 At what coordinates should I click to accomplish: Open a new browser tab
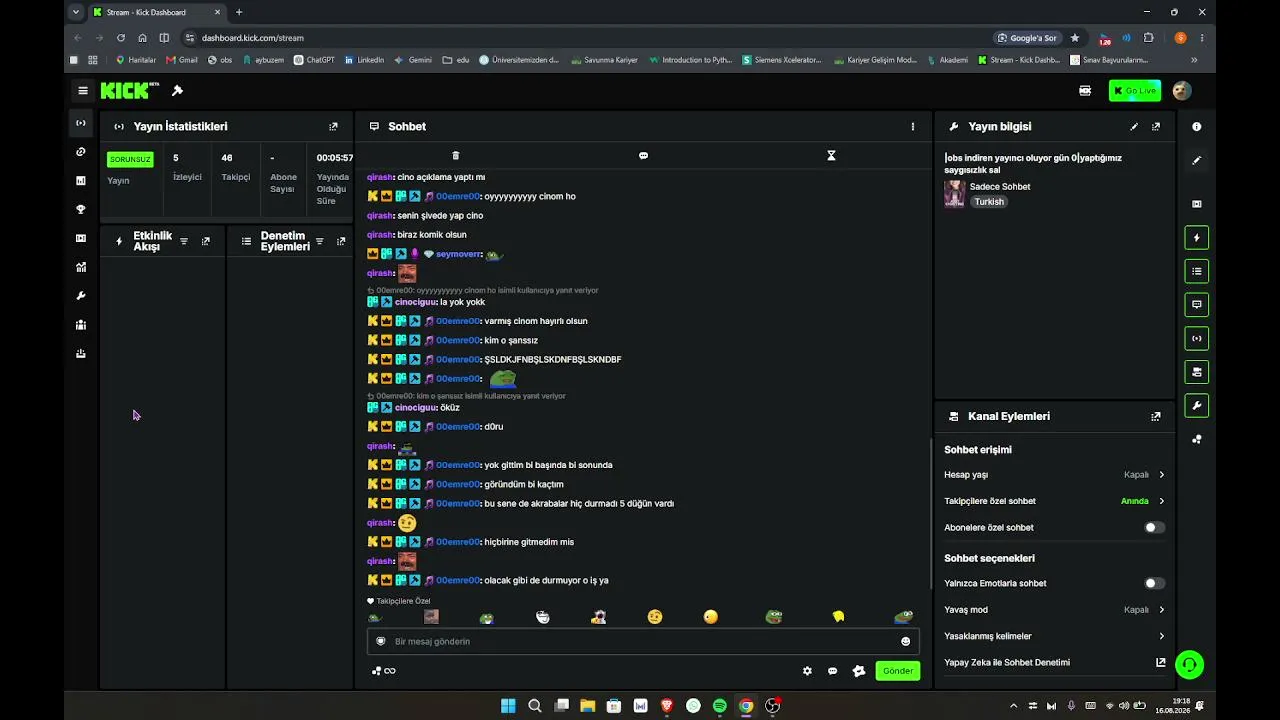tap(239, 12)
